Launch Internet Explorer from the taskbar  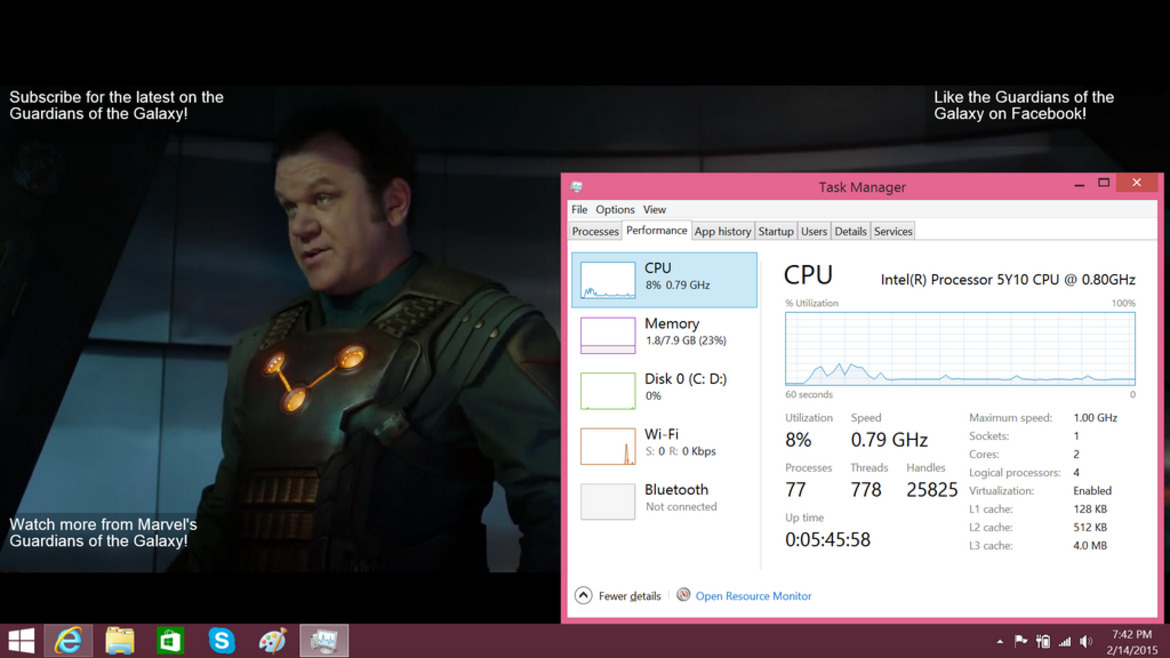click(x=69, y=641)
